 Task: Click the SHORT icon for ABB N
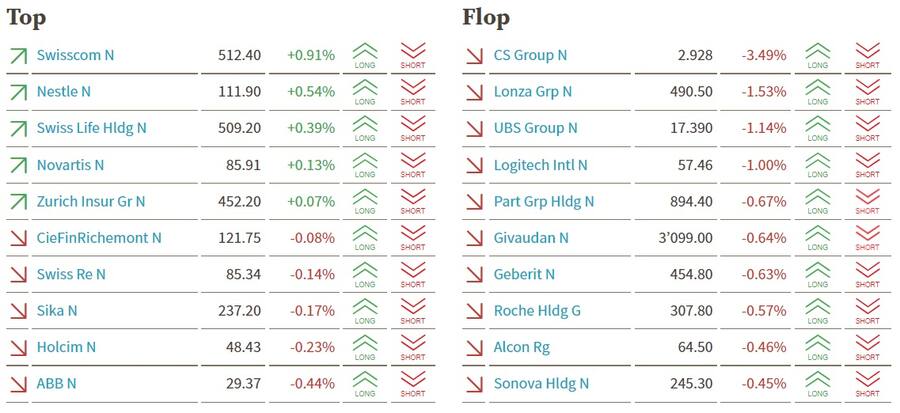(413, 384)
